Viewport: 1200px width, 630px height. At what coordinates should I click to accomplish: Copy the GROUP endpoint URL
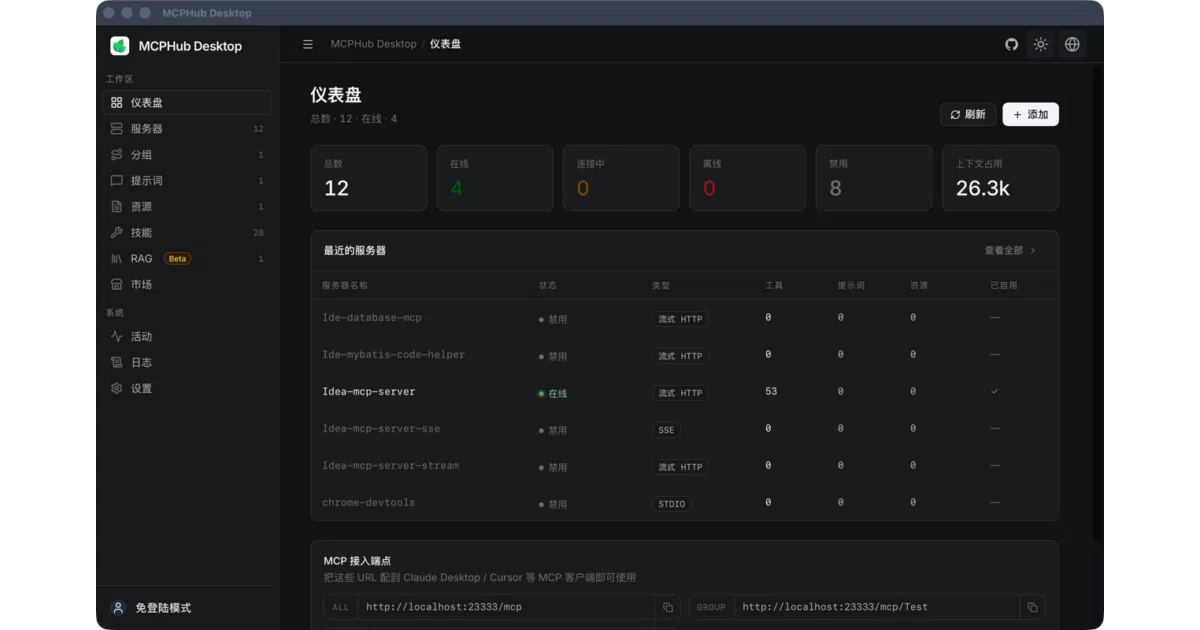(x=1032, y=607)
